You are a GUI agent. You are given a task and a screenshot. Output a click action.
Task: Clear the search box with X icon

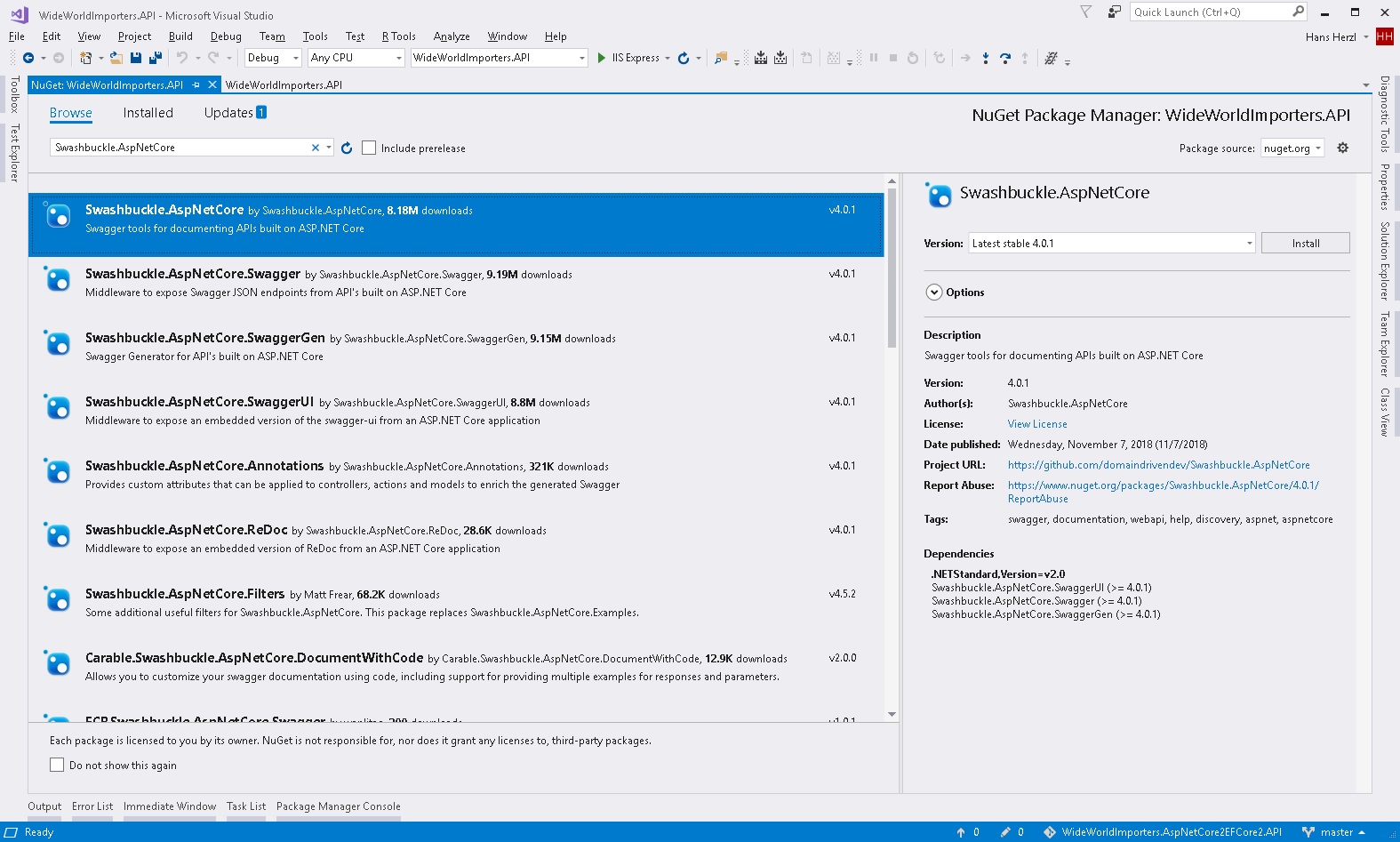tap(315, 148)
